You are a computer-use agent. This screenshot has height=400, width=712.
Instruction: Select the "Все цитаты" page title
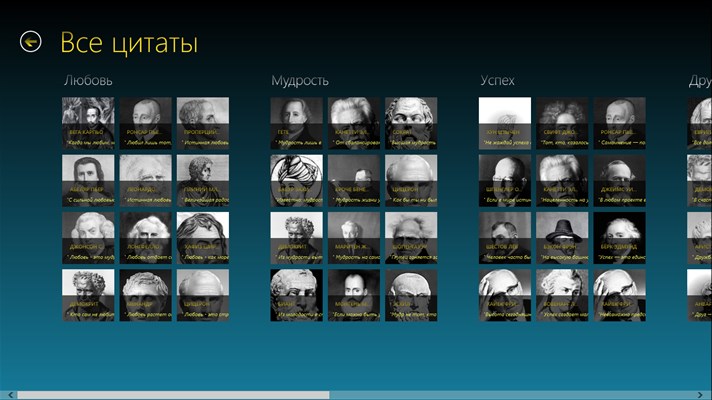coord(129,43)
